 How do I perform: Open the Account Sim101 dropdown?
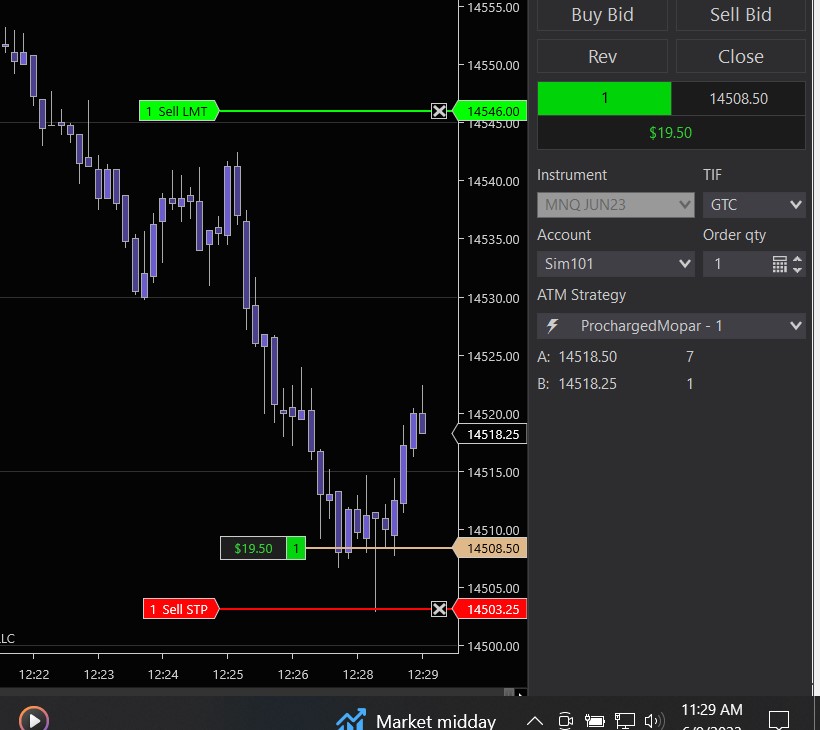[616, 264]
